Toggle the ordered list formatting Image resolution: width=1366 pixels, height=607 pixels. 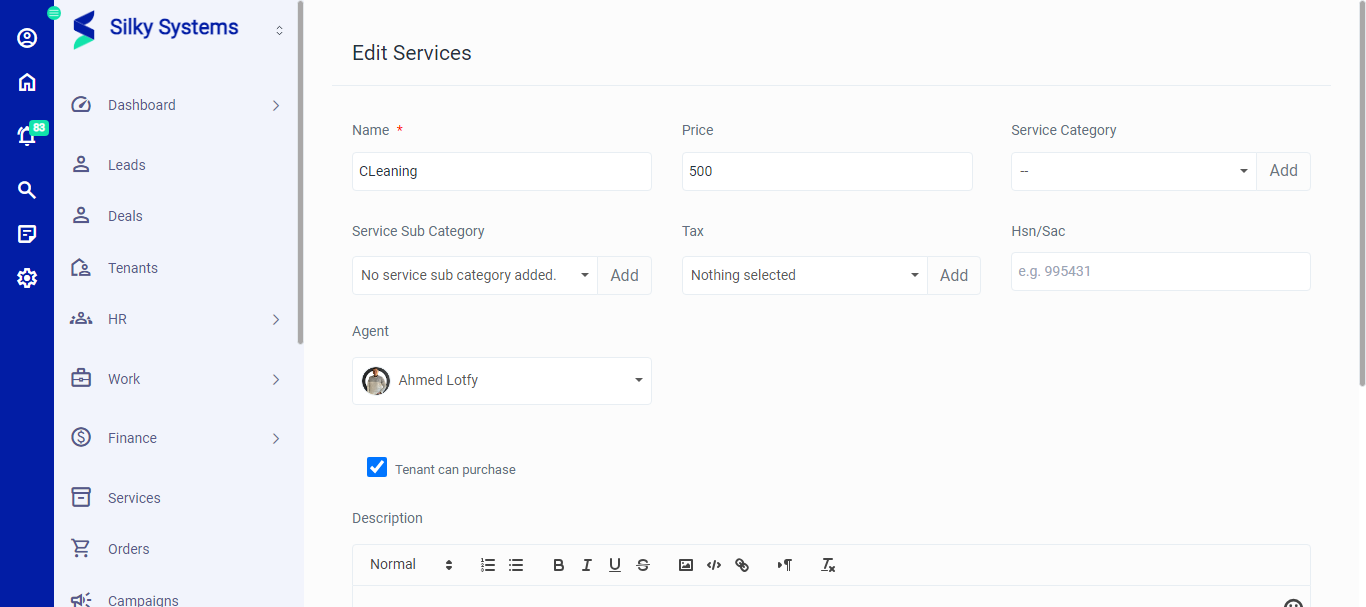(x=487, y=564)
